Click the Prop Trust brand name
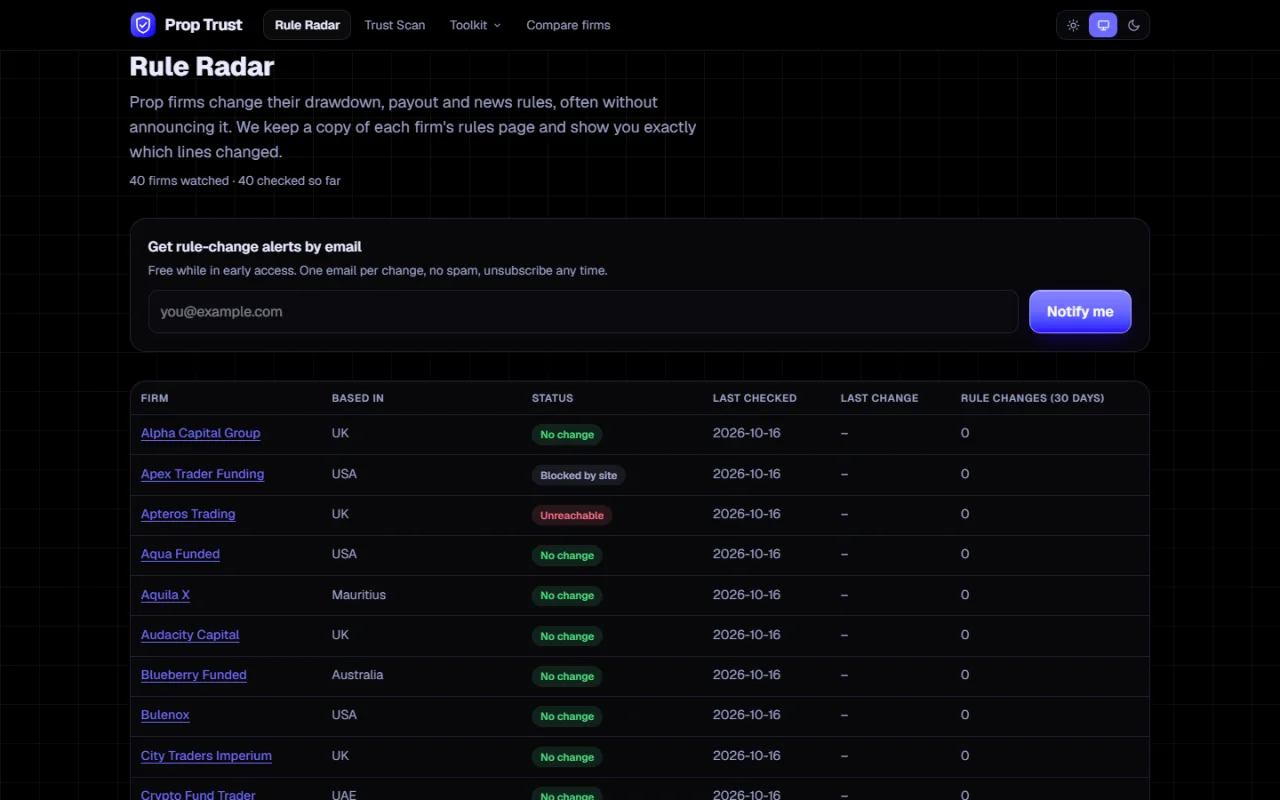Screen dimensions: 1280x800 [x=204, y=25]
